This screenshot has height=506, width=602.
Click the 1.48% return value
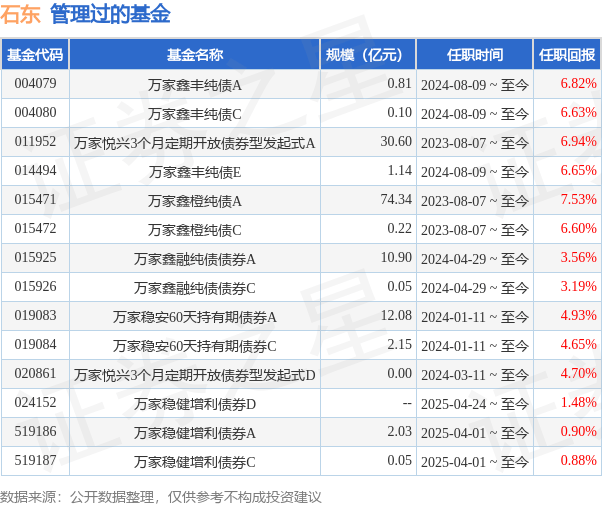578,402
